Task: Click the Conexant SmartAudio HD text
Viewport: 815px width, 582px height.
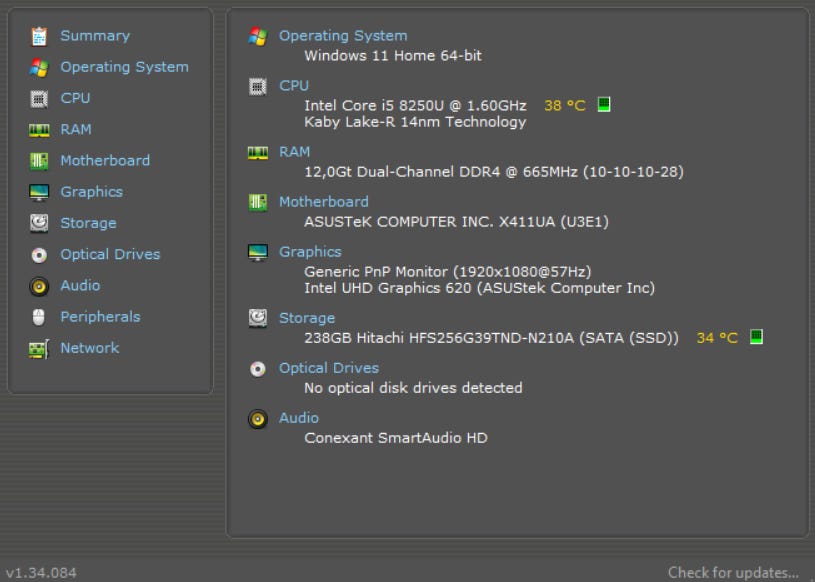Action: [396, 438]
